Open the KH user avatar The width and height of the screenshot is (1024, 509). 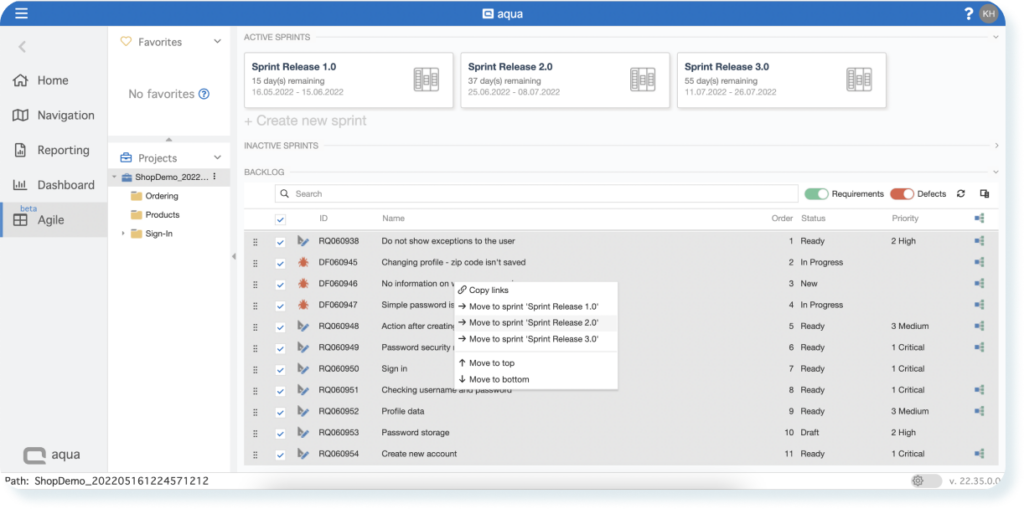click(x=989, y=14)
